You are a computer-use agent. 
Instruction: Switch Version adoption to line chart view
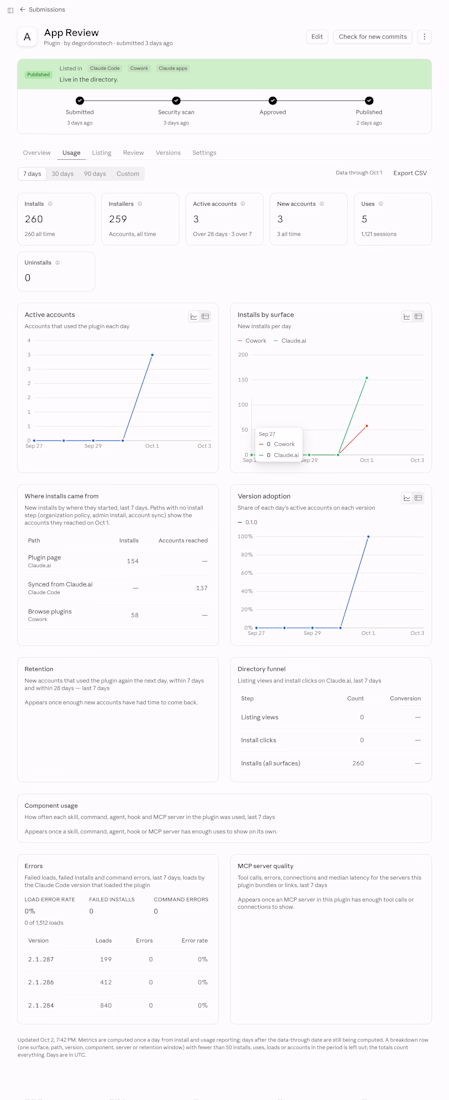coord(407,498)
